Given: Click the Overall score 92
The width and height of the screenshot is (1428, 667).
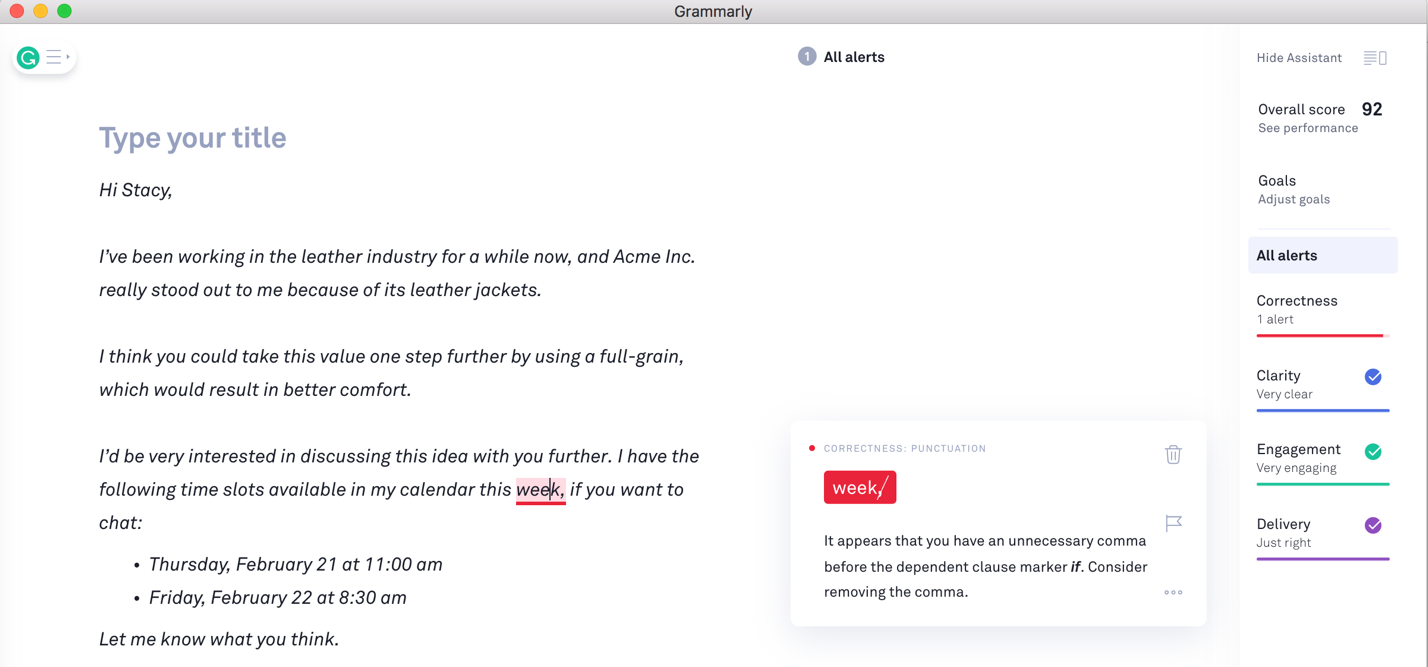Looking at the screenshot, I should (x=1320, y=109).
